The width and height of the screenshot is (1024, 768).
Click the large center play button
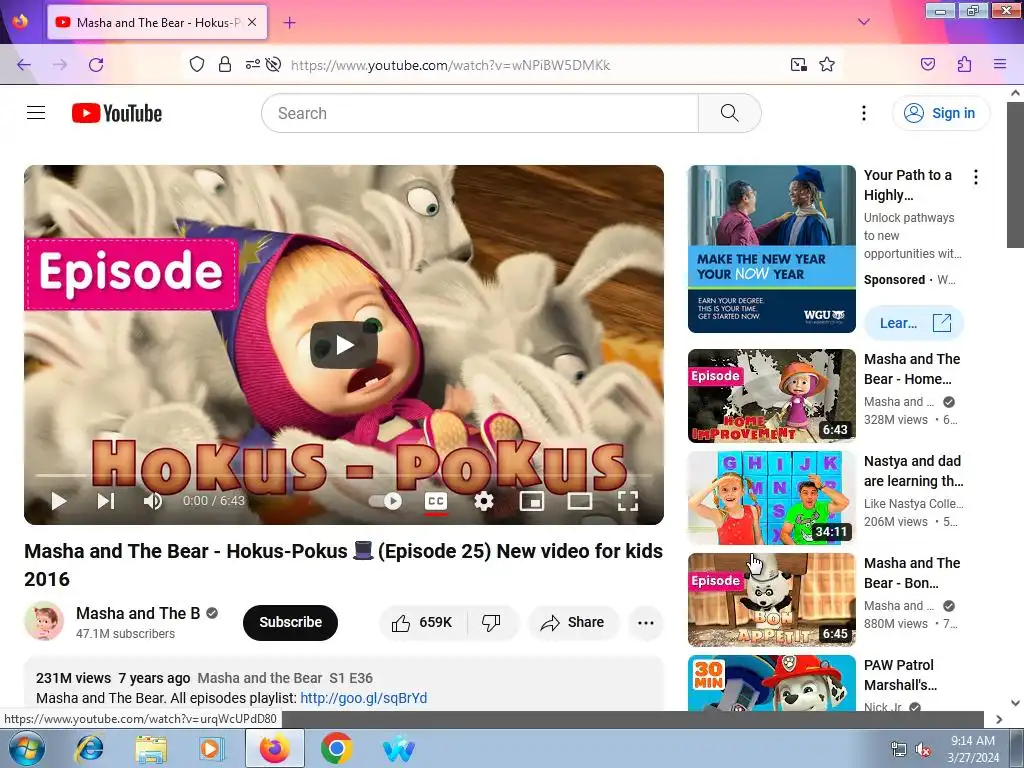(344, 345)
